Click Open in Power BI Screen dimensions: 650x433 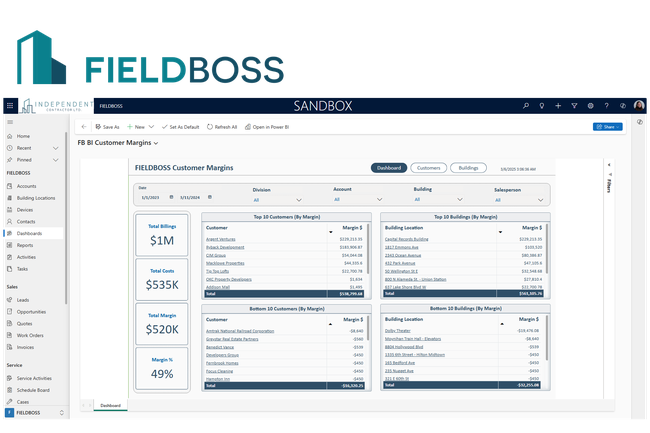click(267, 127)
